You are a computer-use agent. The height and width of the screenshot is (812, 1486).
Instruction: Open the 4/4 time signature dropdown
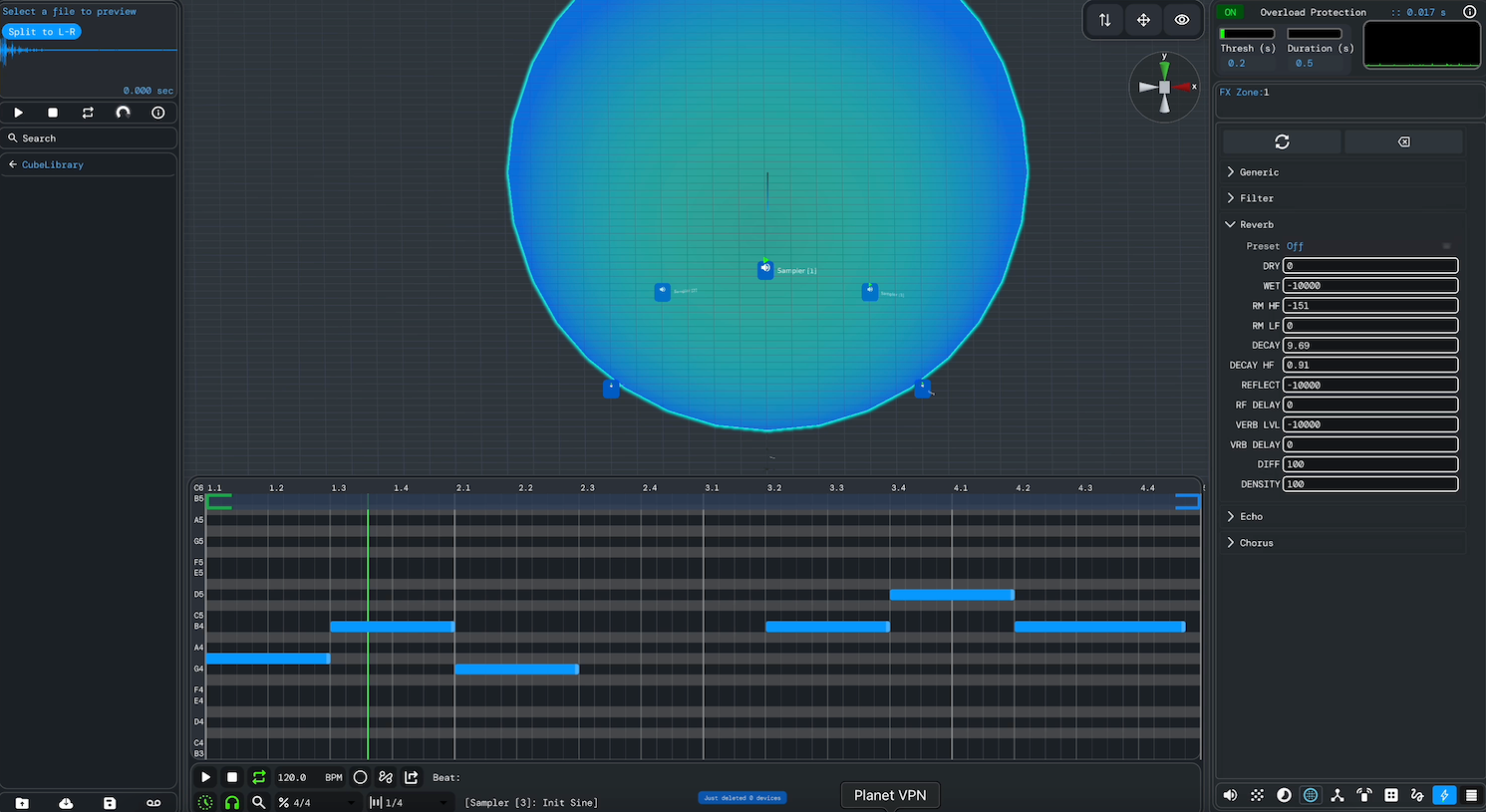pyautogui.click(x=317, y=802)
